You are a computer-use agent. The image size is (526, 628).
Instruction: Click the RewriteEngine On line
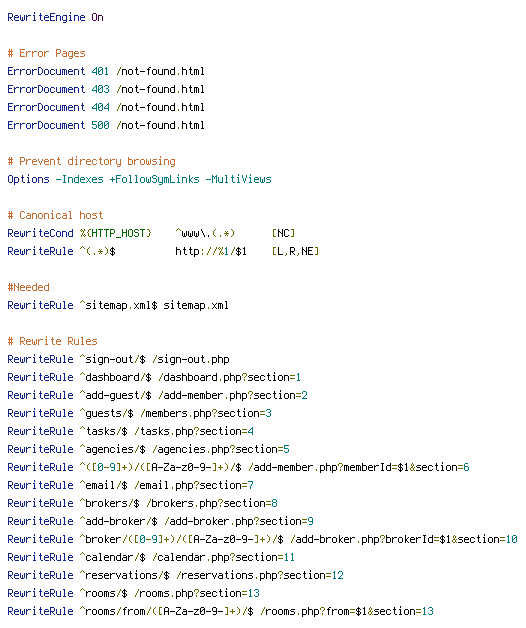[55, 17]
